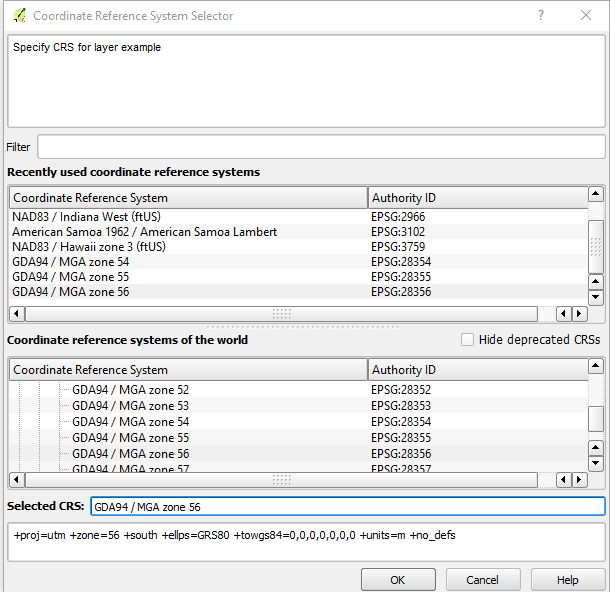This screenshot has height=592, width=610.
Task: Select NAD83 / Indiana West (ftUS) in recent list
Action: pyautogui.click(x=86, y=217)
